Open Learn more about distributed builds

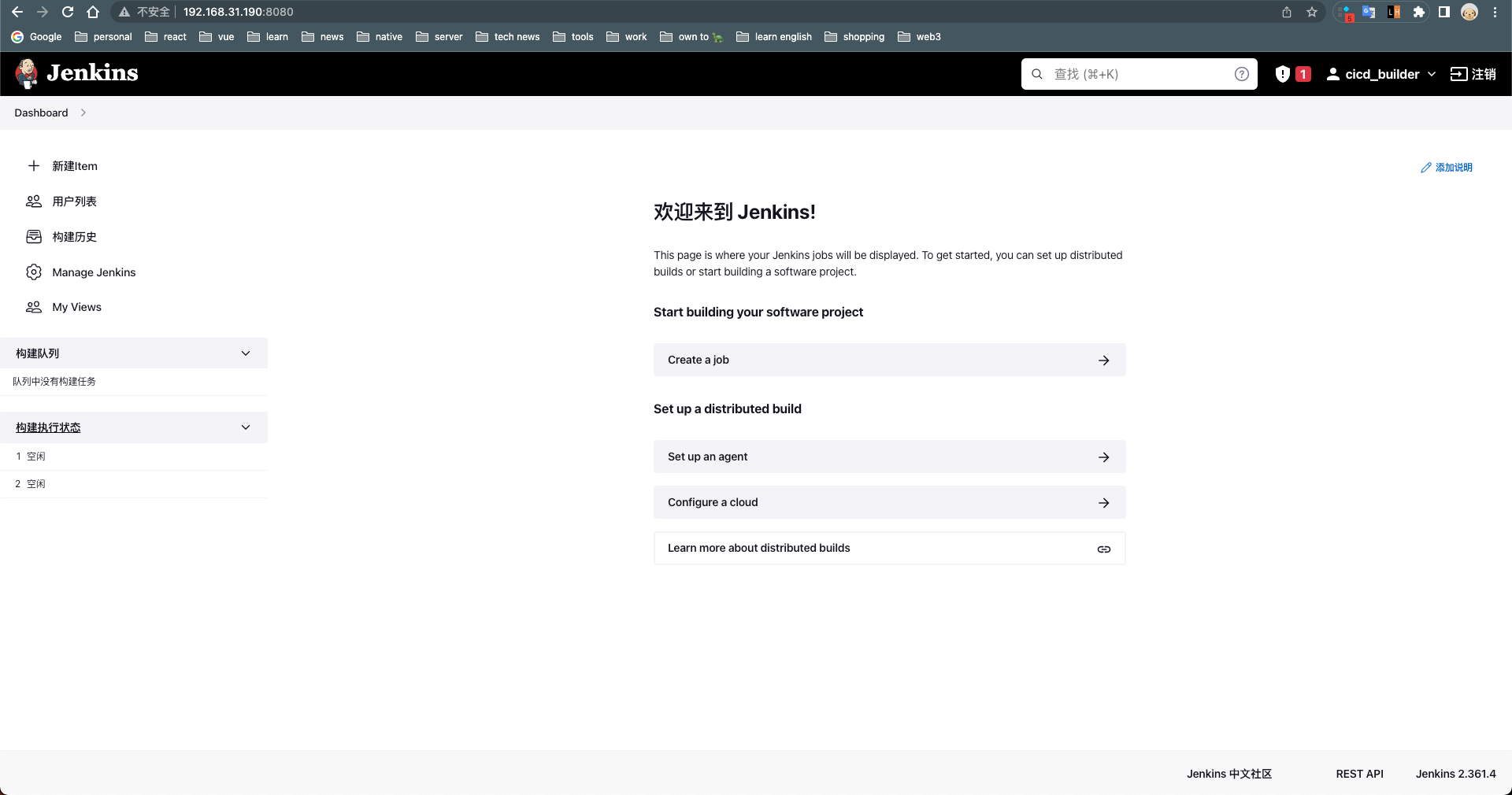[x=889, y=549]
